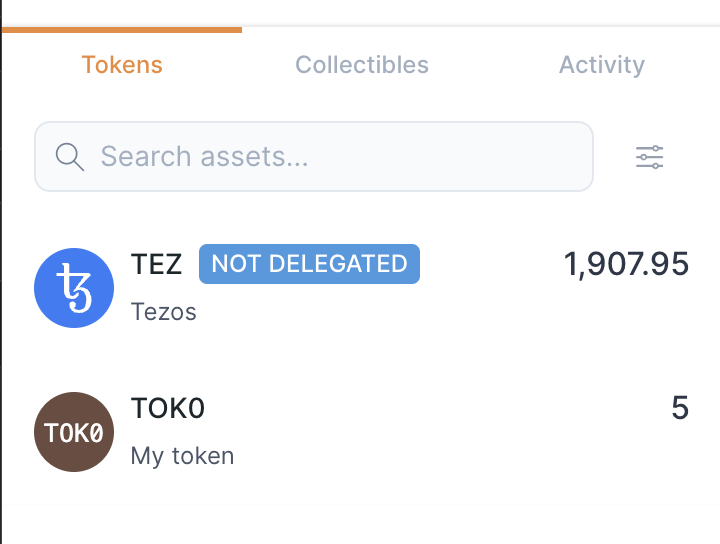Click the Tezos subtitle text
This screenshot has width=720, height=544.
pyautogui.click(x=164, y=312)
